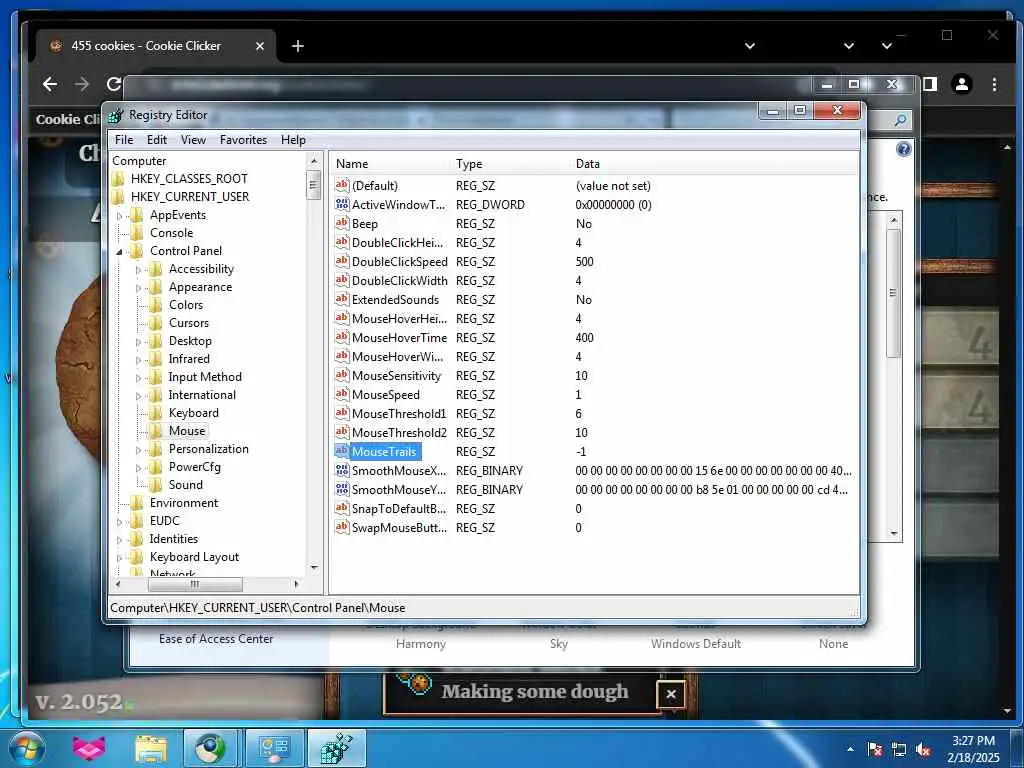Collapse the Control Panel key
Screen dimensions: 1024x768
(120, 251)
